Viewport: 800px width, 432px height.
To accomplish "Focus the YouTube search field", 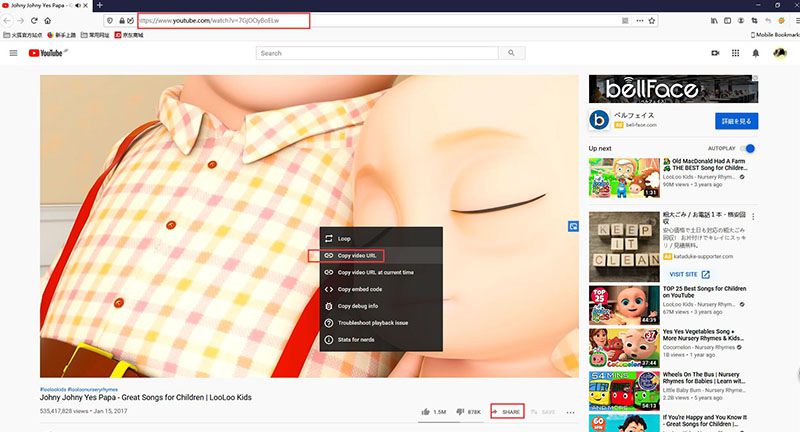I will coord(377,53).
